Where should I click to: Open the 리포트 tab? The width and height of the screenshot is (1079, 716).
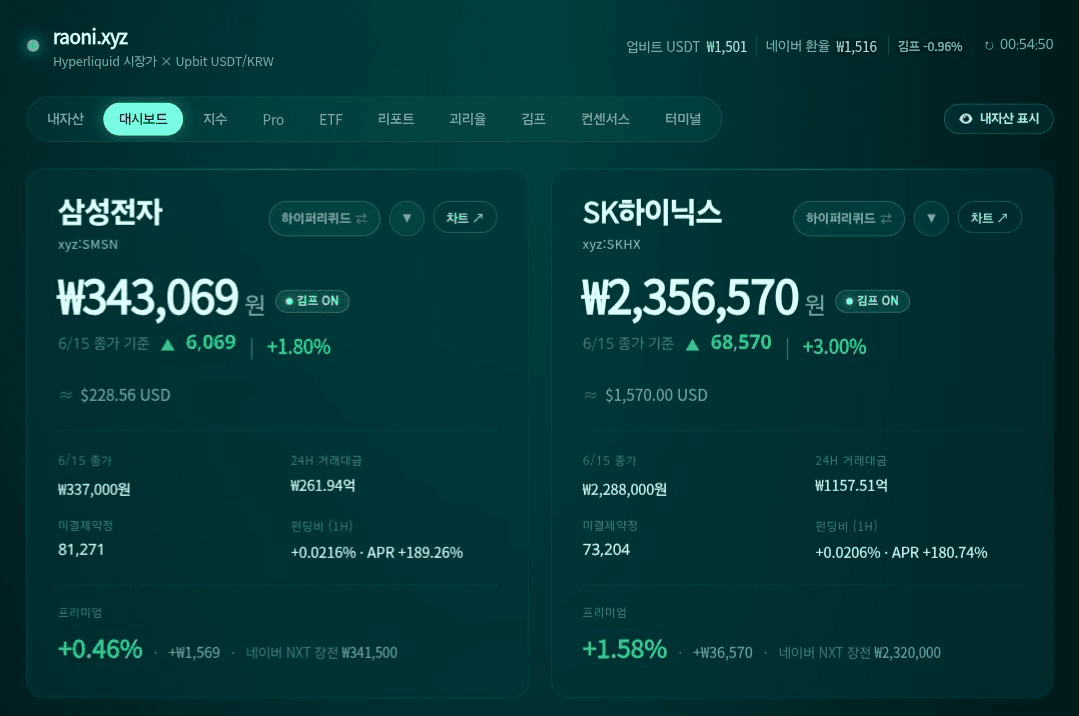point(396,119)
